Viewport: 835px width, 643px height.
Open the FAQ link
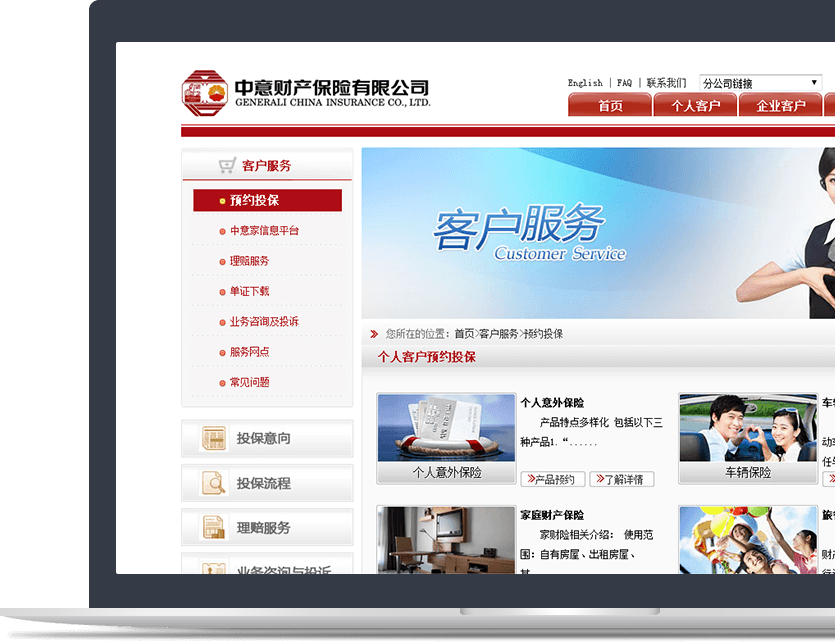624,83
